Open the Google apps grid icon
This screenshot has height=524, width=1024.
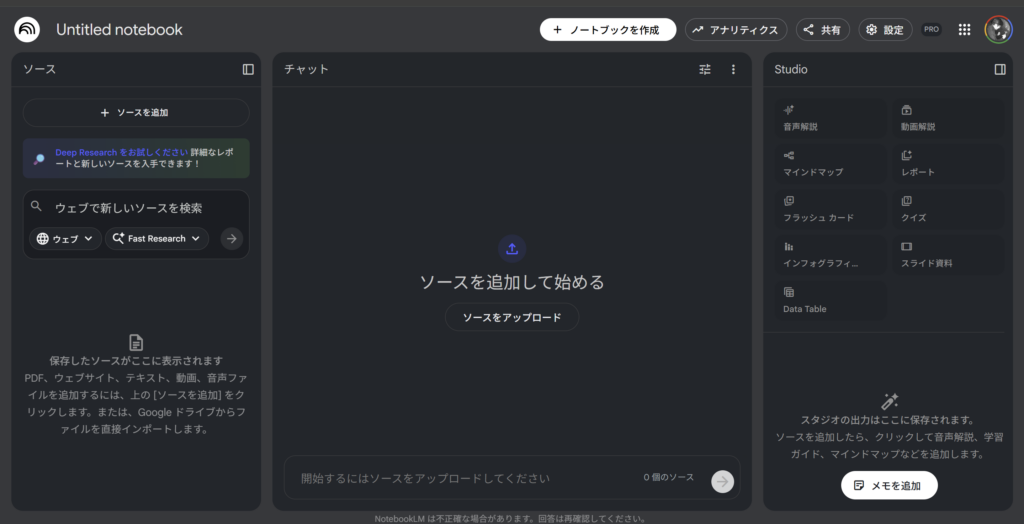coord(964,30)
